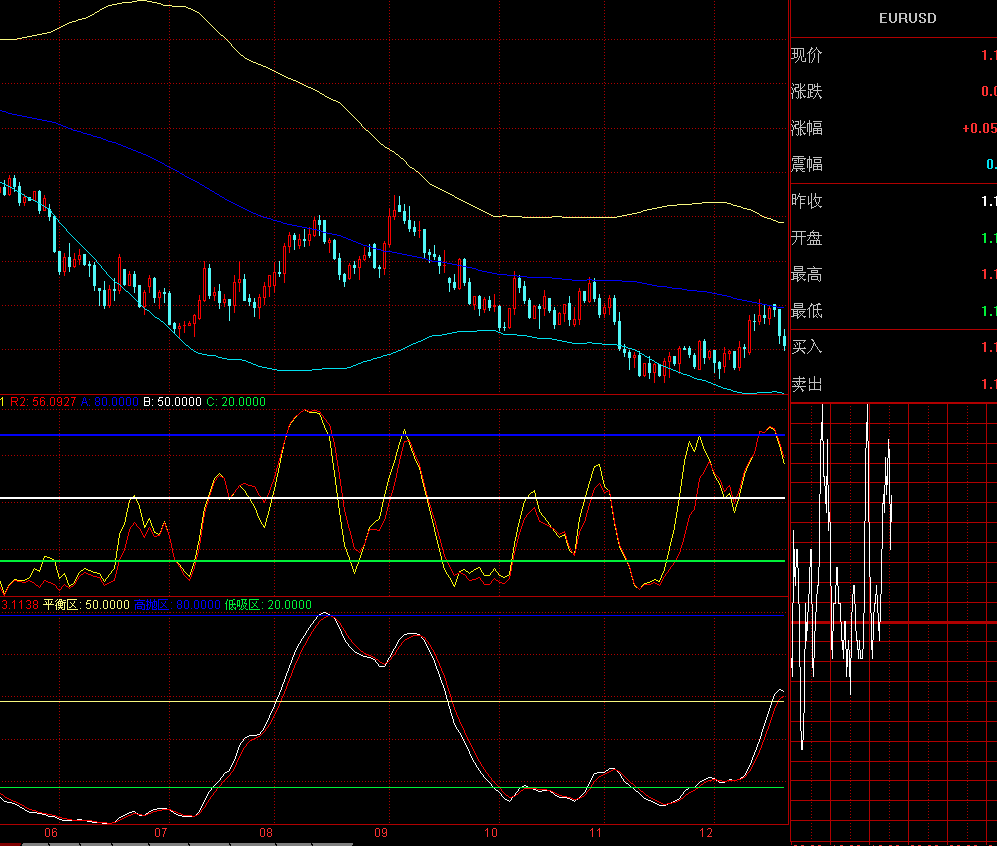The image size is (997, 846).
Task: Select the 现价 current price row
Action: click(806, 55)
